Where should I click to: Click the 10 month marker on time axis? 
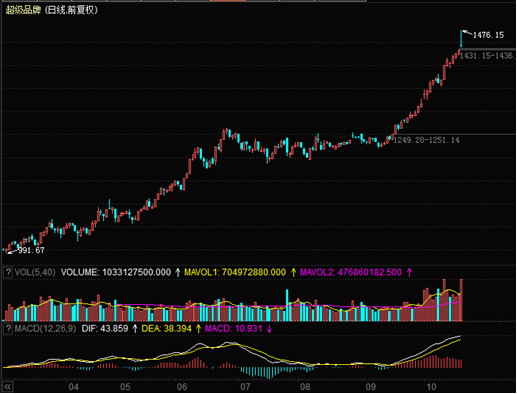pos(431,387)
